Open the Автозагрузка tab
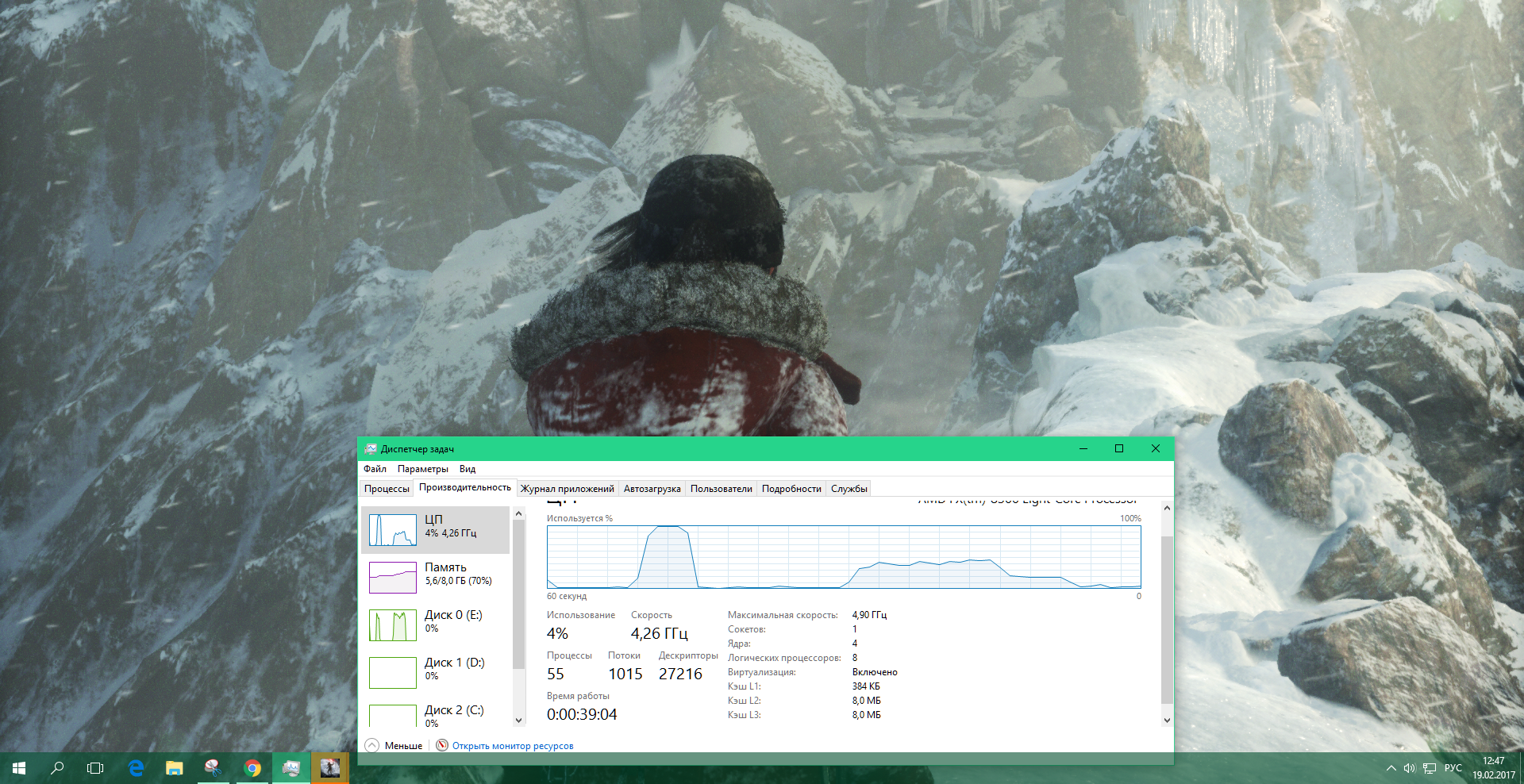Image resolution: width=1524 pixels, height=784 pixels. pos(652,489)
